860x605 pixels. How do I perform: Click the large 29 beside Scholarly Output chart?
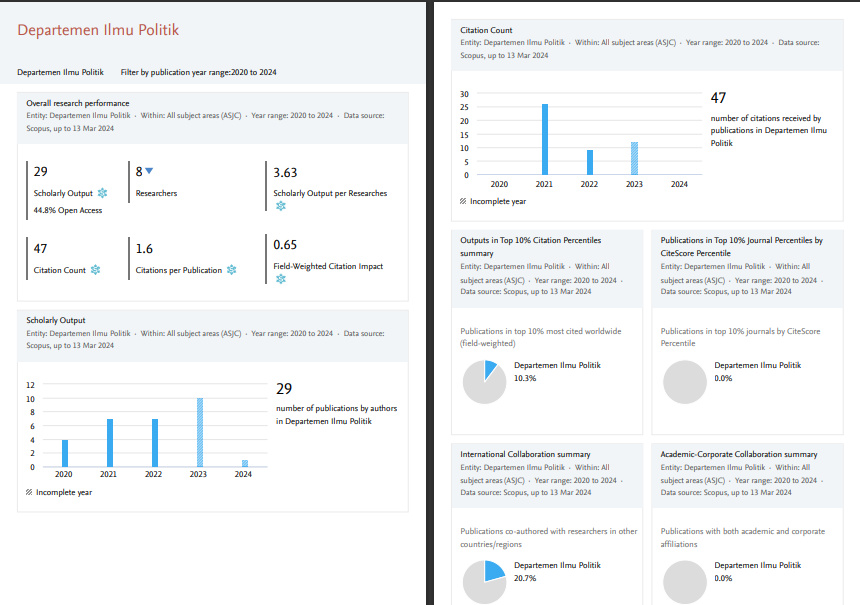point(284,388)
